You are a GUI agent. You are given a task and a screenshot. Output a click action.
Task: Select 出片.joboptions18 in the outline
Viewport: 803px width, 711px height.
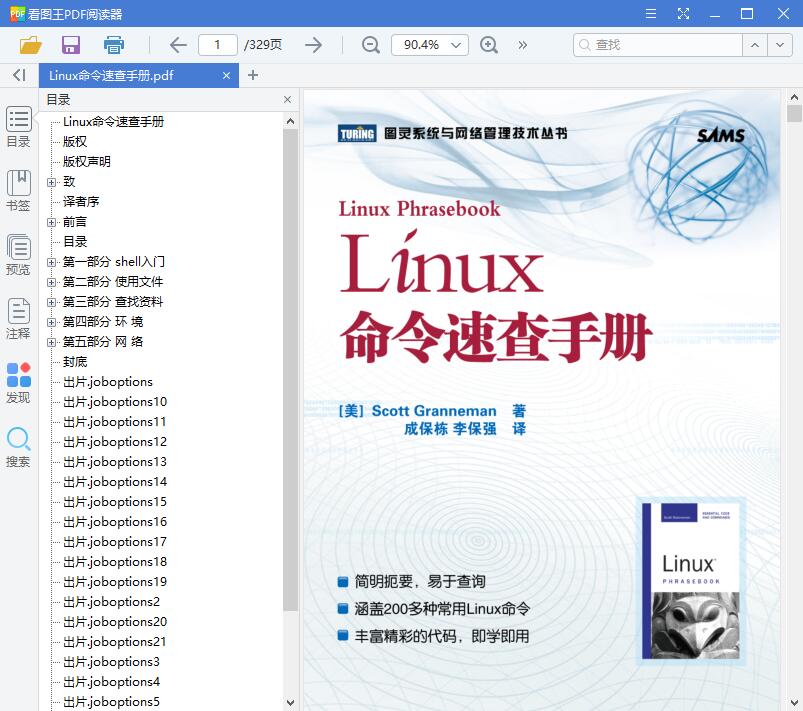pyautogui.click(x=115, y=562)
